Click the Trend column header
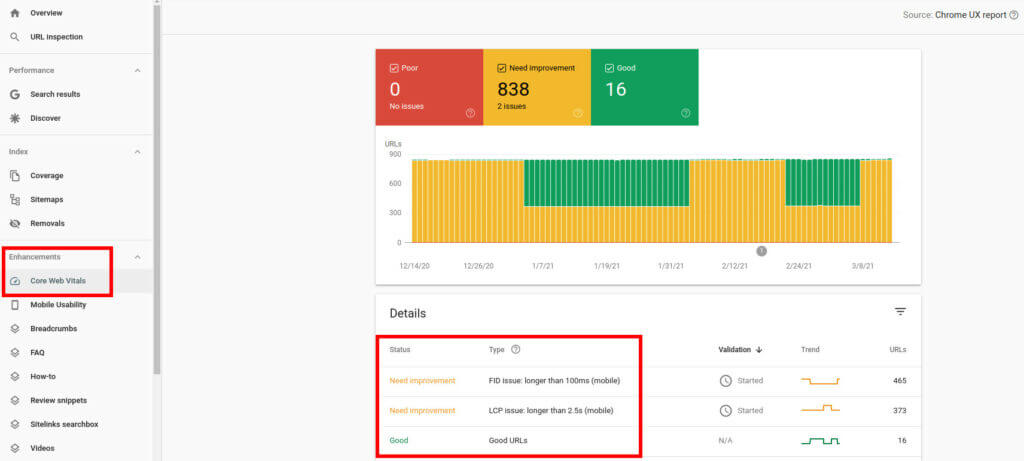1024x461 pixels. pos(810,350)
